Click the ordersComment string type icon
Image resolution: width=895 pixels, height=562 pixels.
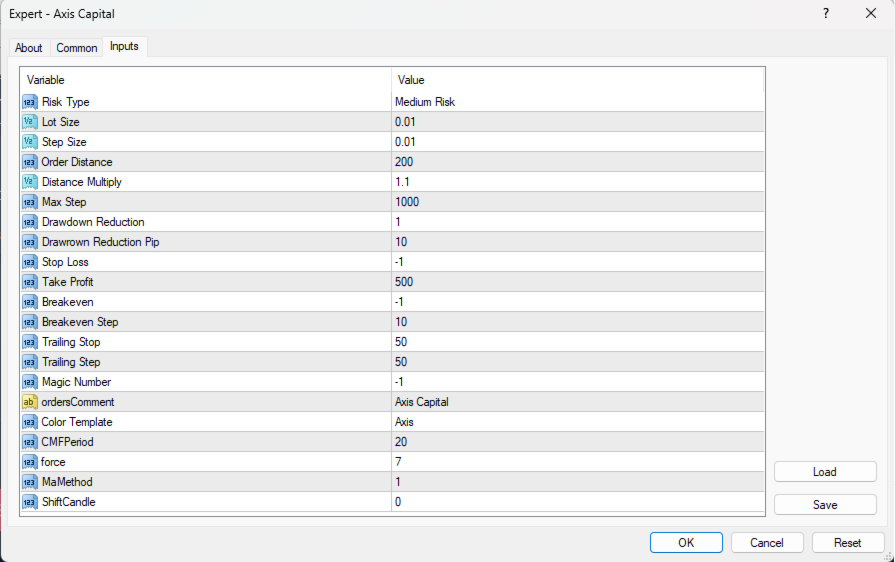click(x=30, y=402)
